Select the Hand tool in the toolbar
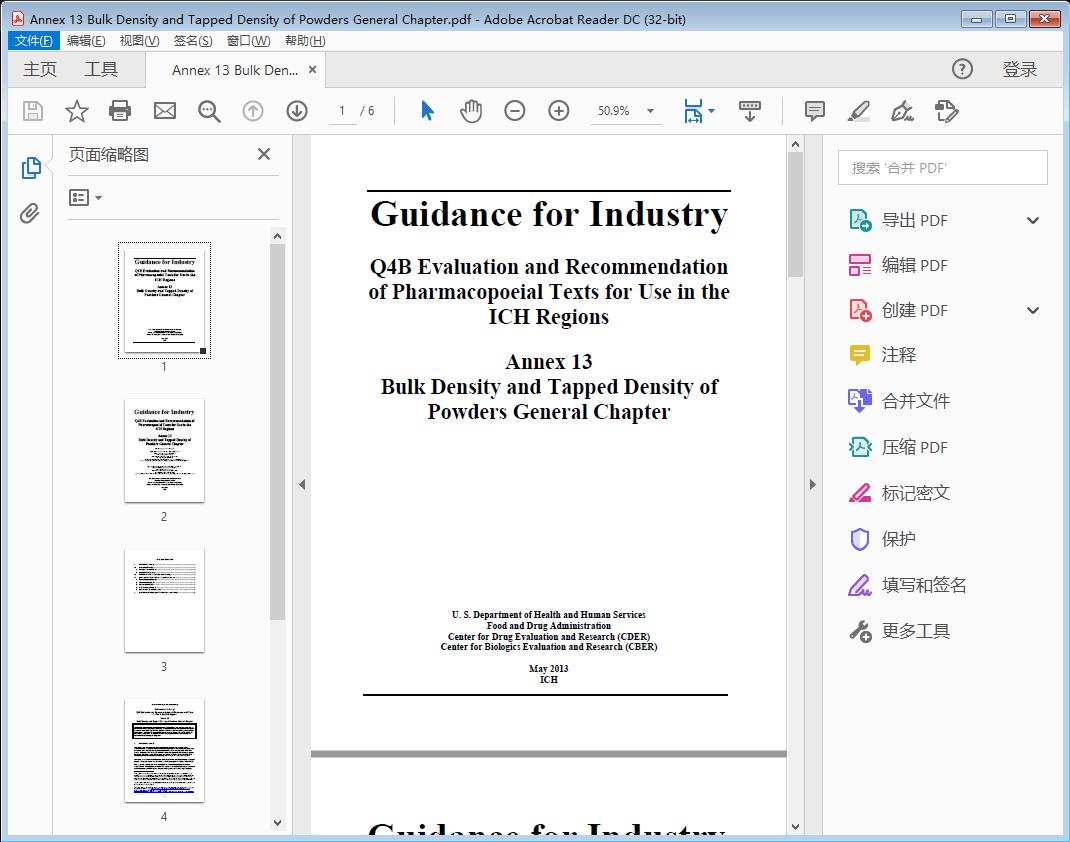The image size is (1070, 842). coord(469,110)
